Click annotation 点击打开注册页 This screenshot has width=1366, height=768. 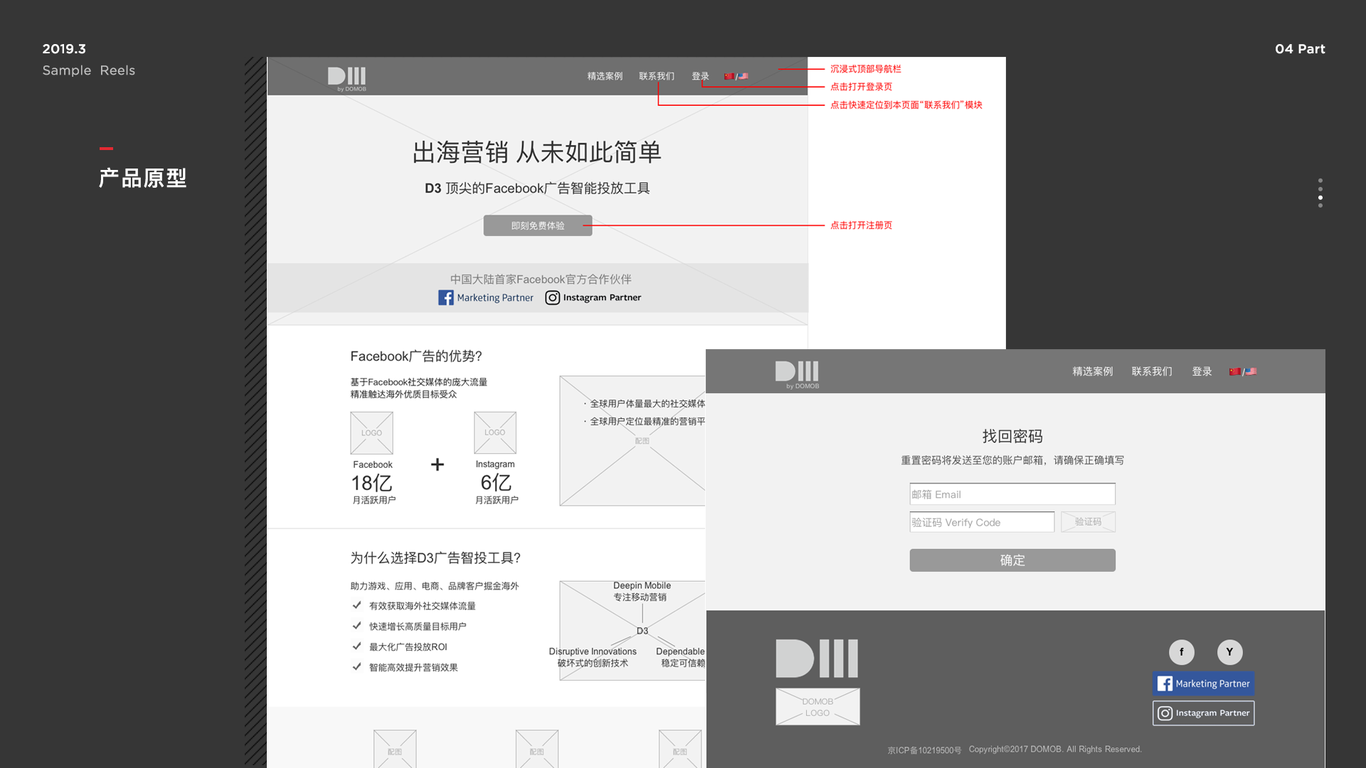[x=861, y=225]
